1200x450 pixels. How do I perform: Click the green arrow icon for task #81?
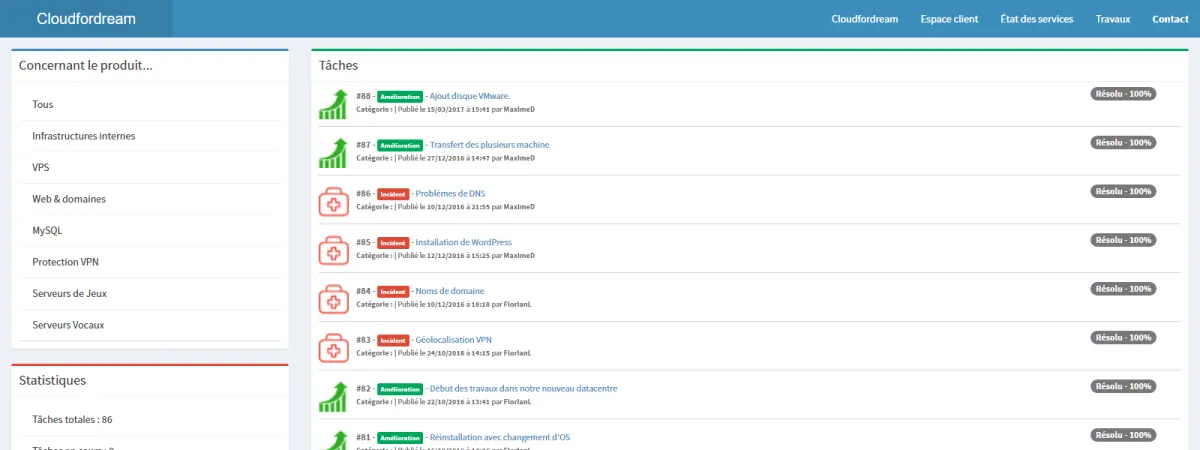pos(333,440)
